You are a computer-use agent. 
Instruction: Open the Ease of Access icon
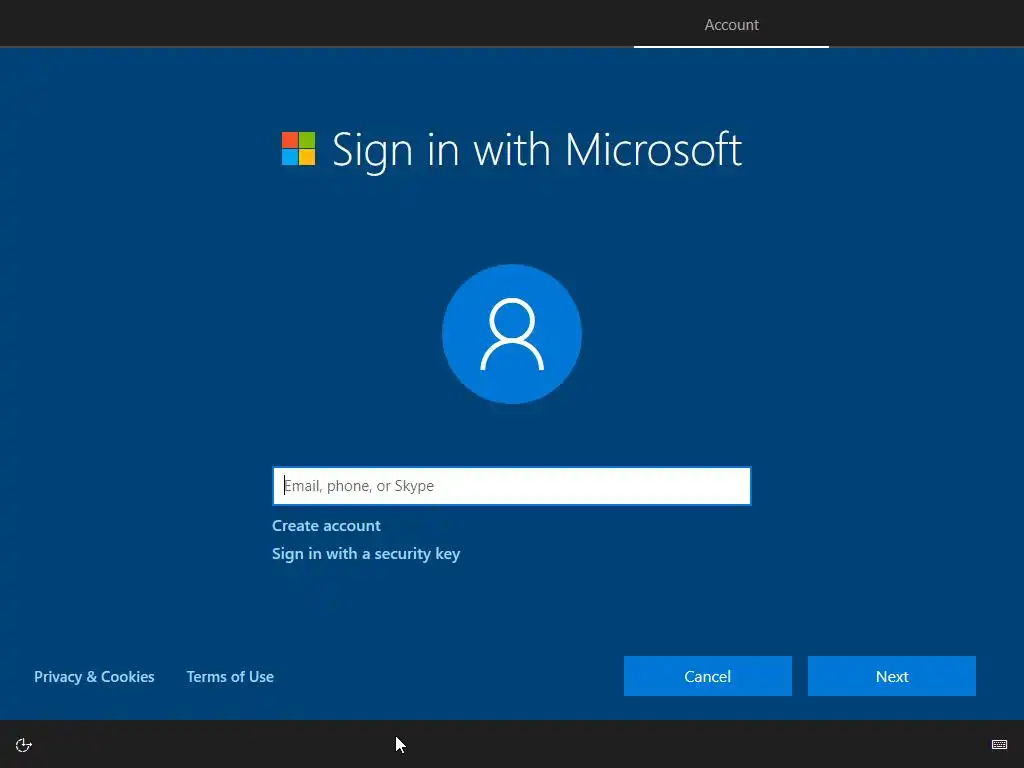pos(24,744)
